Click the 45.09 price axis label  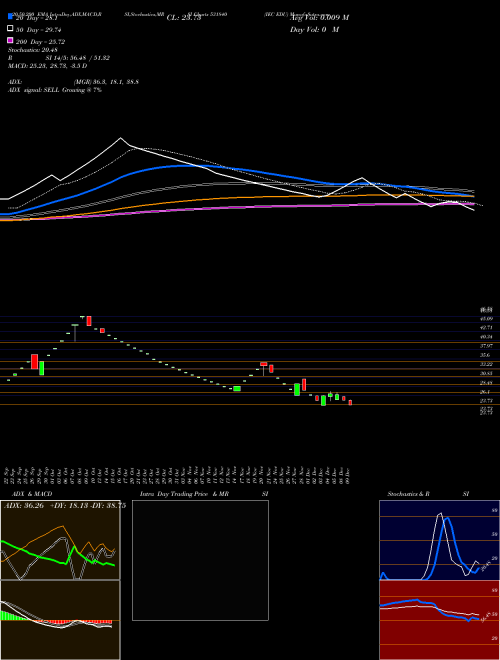487,319
